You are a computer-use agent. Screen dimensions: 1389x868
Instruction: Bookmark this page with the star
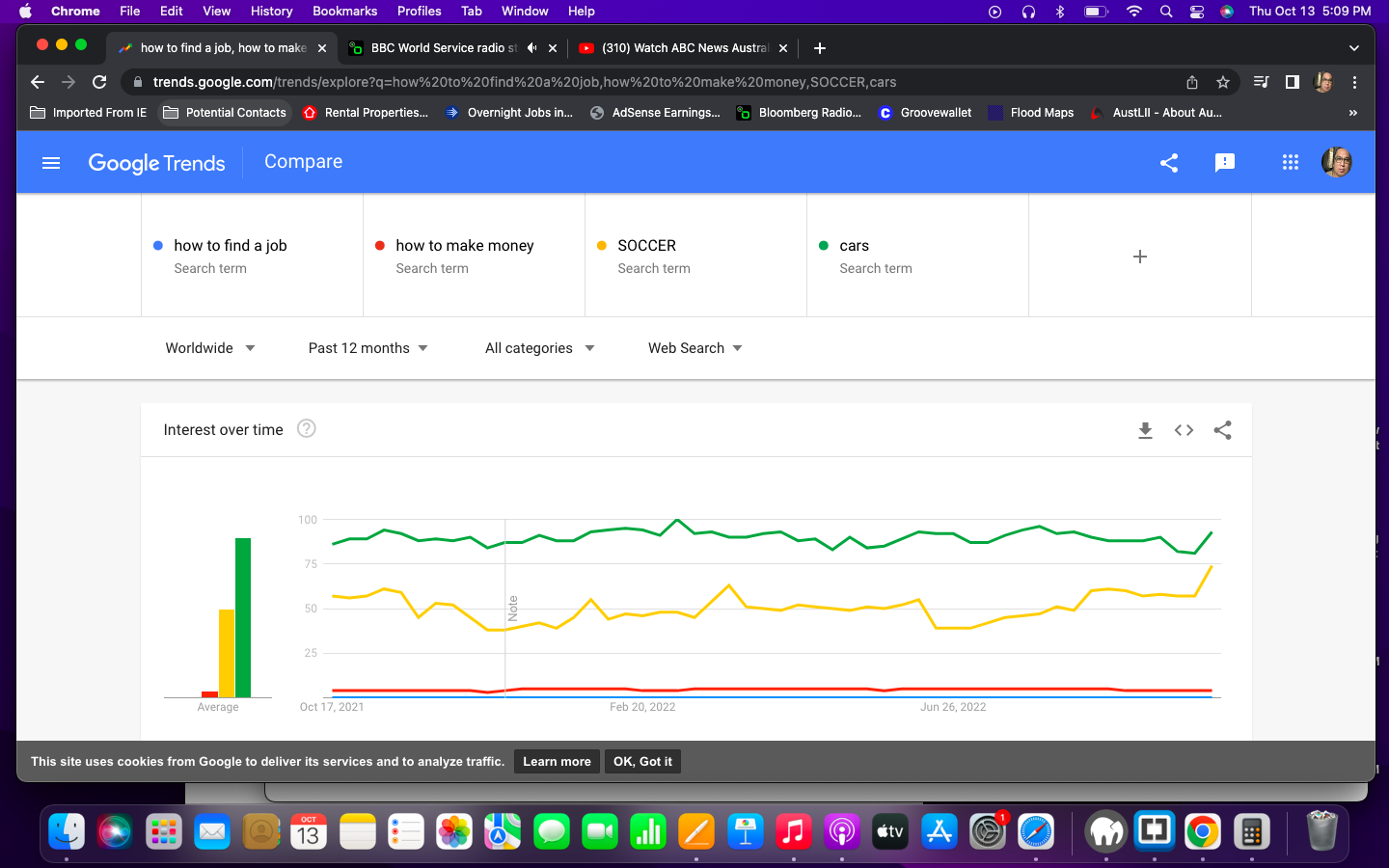[1223, 82]
